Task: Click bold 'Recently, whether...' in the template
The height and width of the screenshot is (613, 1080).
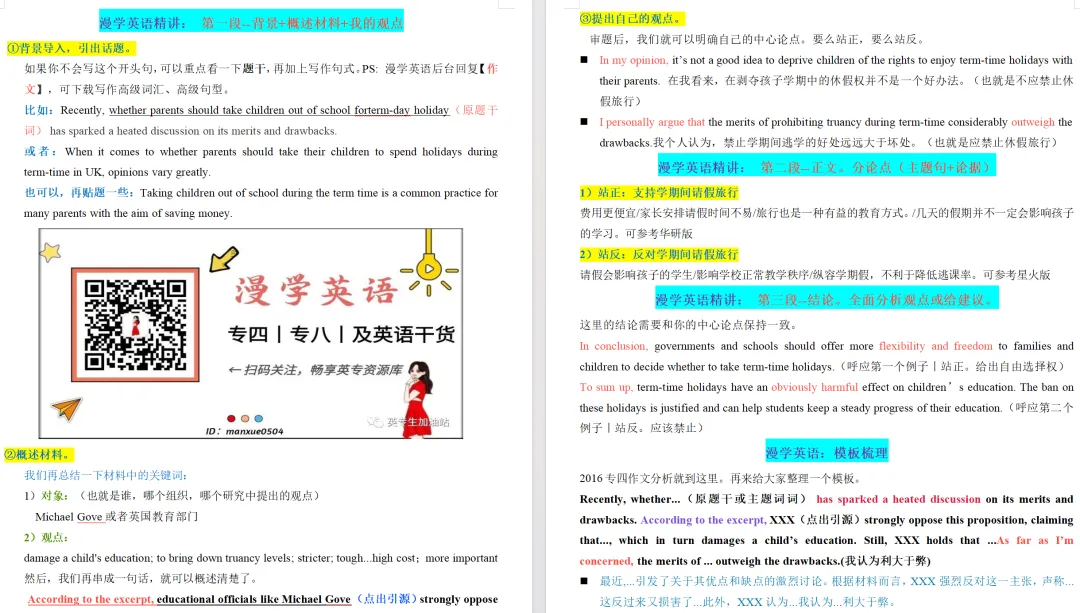Action: 630,499
